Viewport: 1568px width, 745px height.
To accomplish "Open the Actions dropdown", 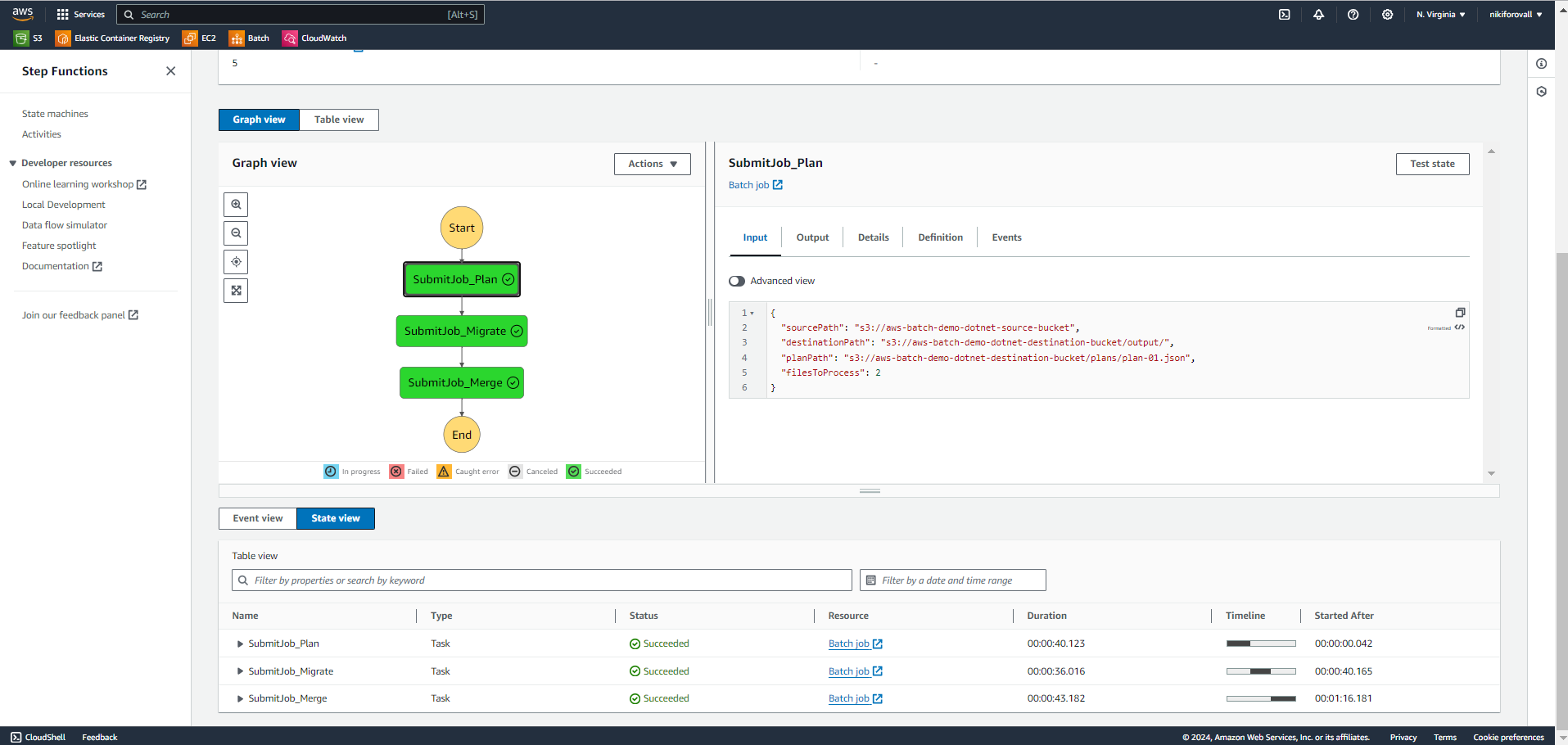I will click(x=653, y=164).
